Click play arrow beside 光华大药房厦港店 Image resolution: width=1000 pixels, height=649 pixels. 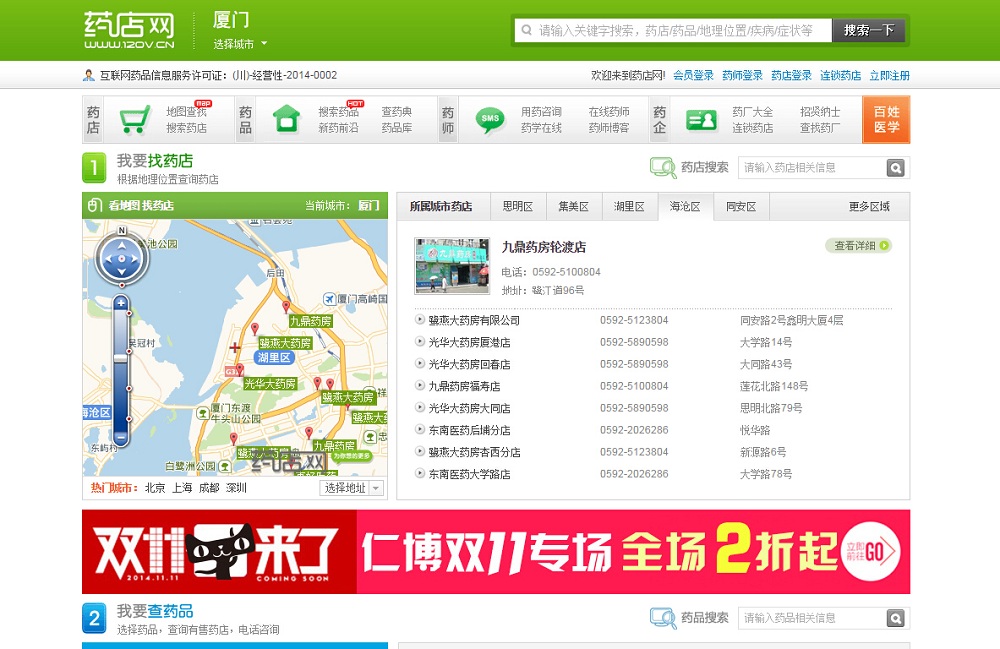419,342
